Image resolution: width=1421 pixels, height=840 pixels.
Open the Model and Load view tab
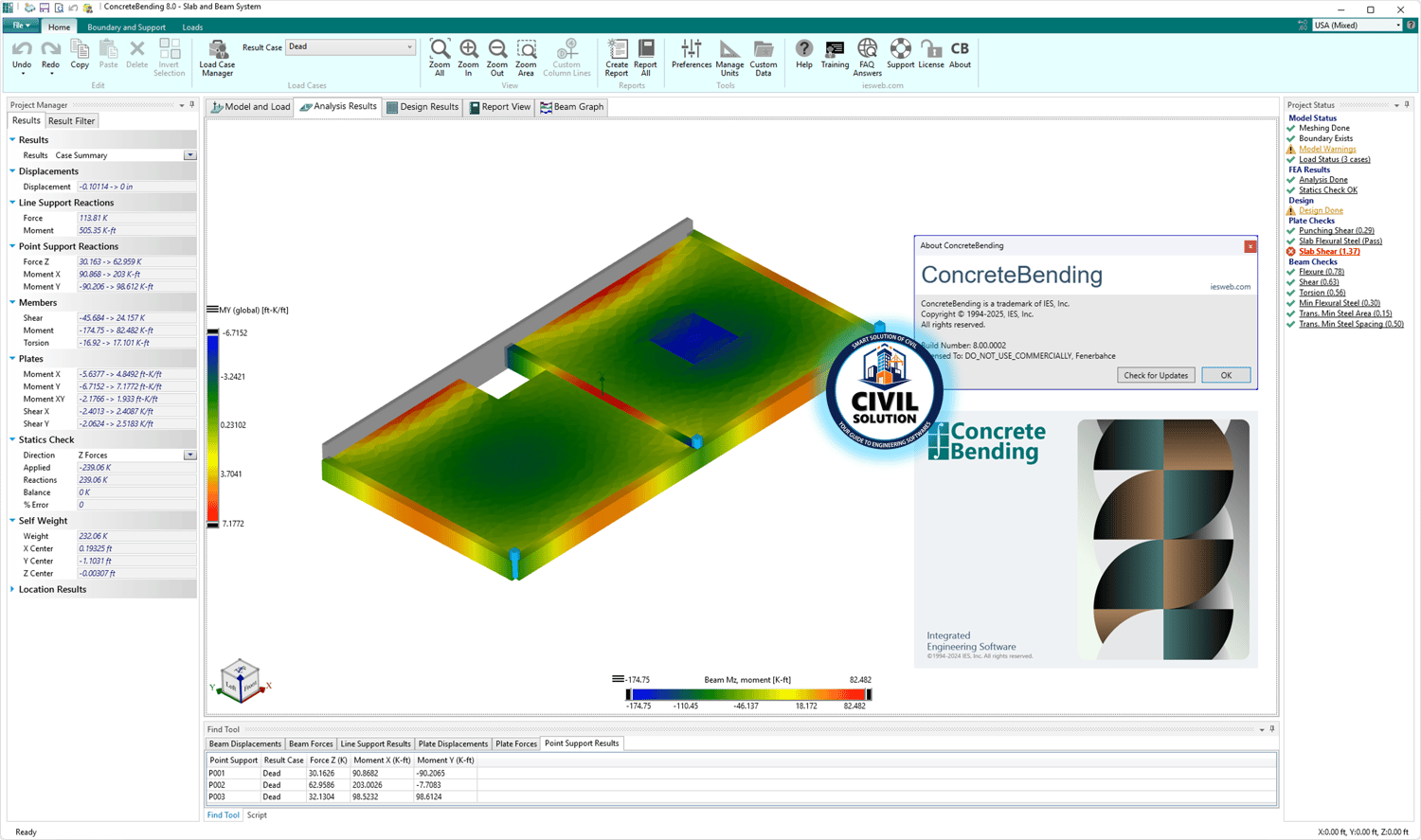[x=251, y=107]
